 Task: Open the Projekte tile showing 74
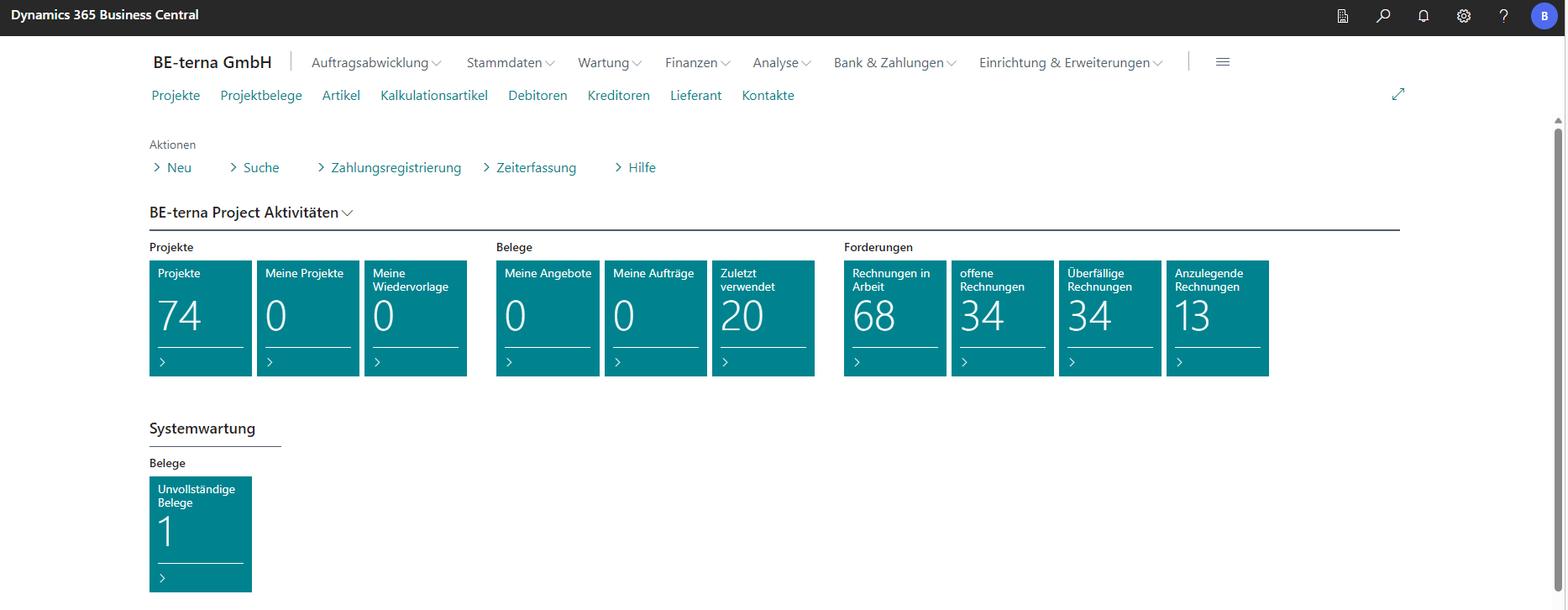200,318
